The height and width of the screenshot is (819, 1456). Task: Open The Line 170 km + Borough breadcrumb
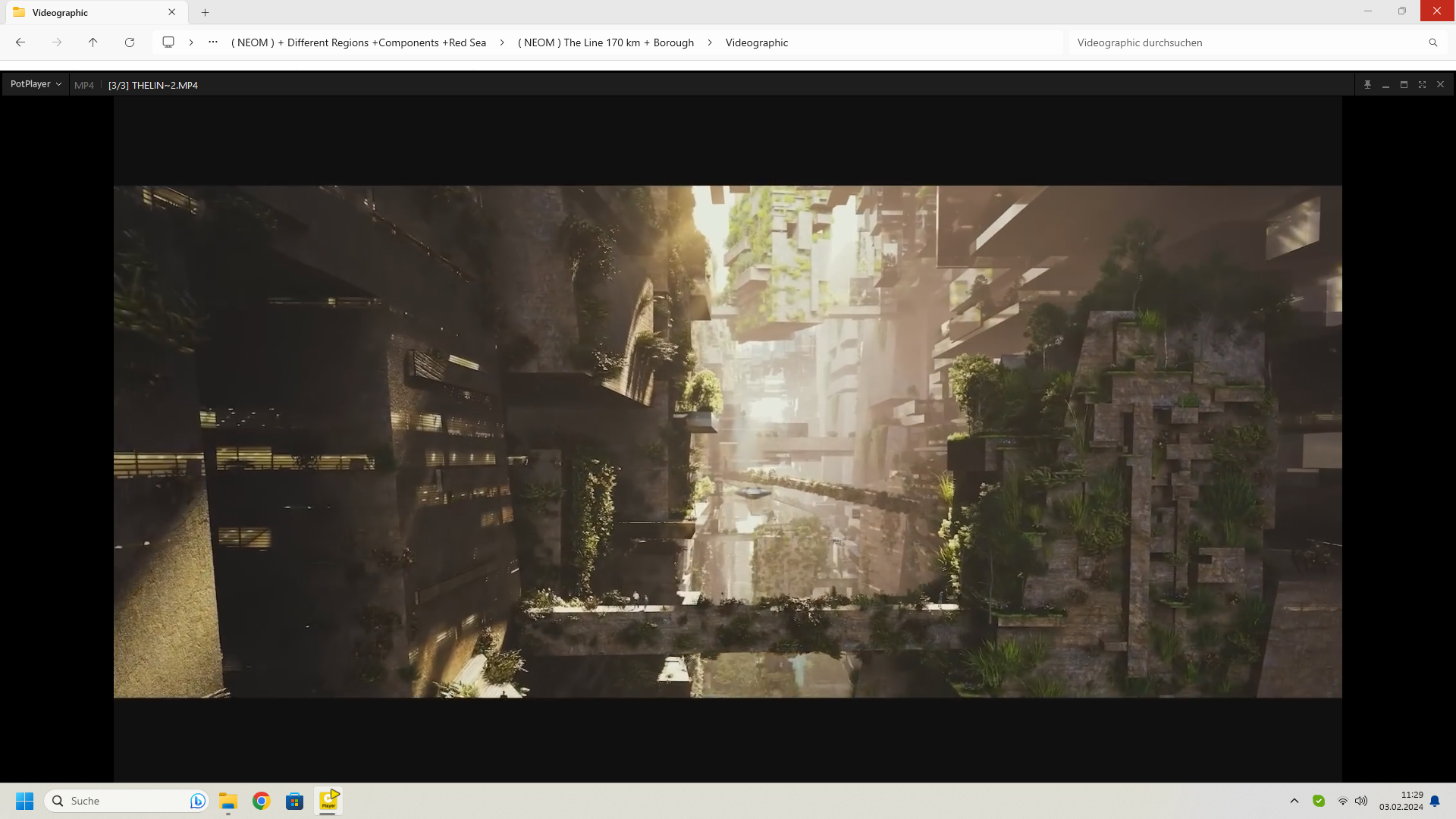pyautogui.click(x=606, y=42)
